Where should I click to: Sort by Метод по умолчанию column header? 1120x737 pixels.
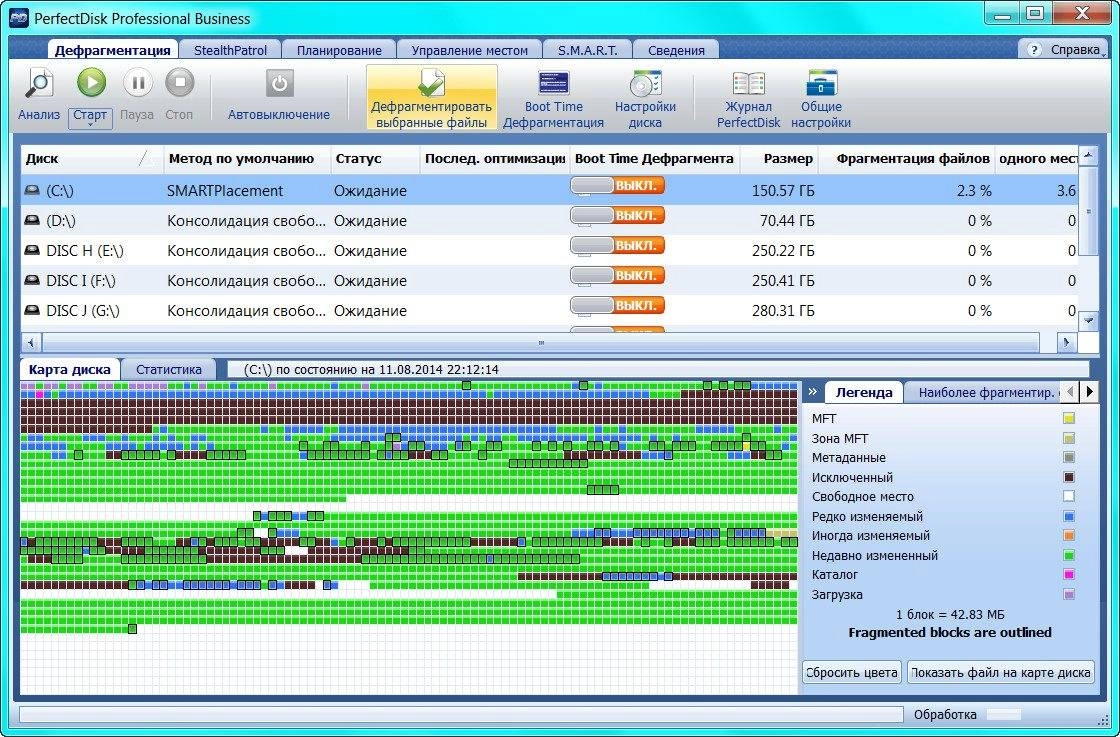247,159
